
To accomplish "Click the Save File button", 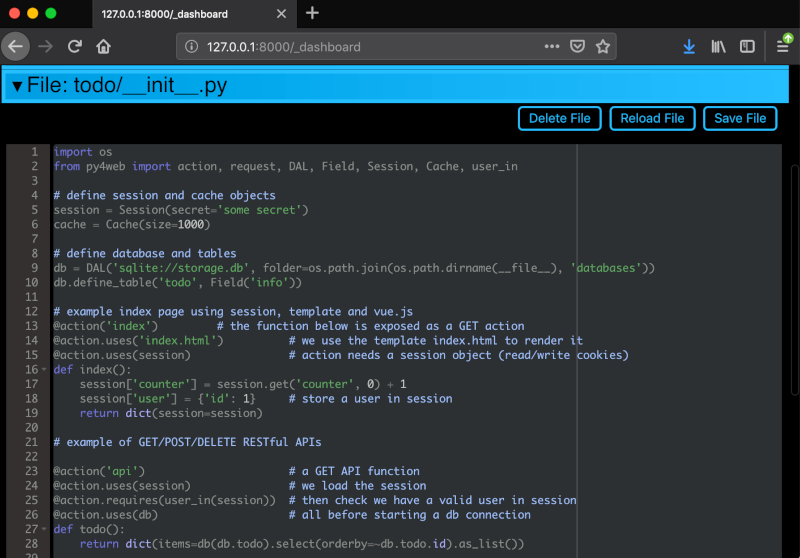I will [740, 118].
